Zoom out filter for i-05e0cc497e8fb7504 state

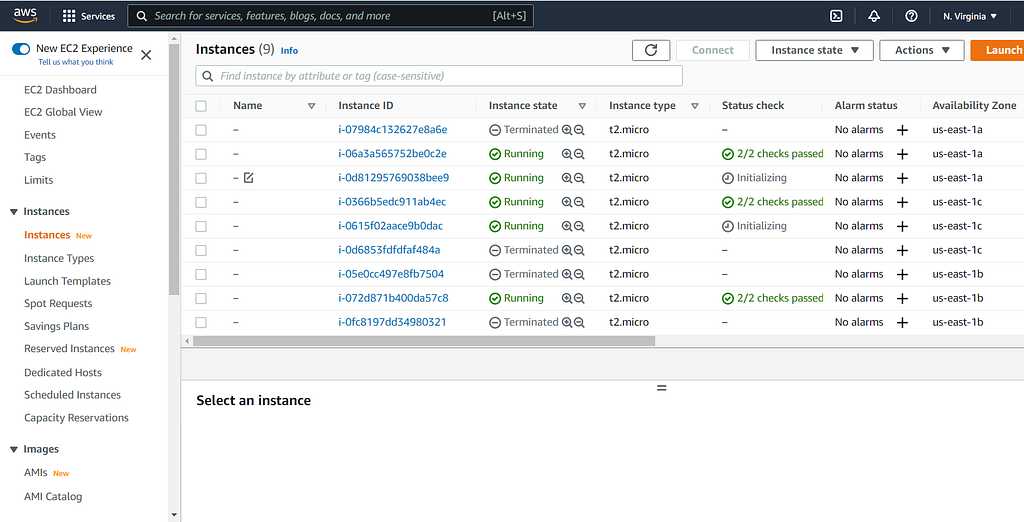[579, 274]
